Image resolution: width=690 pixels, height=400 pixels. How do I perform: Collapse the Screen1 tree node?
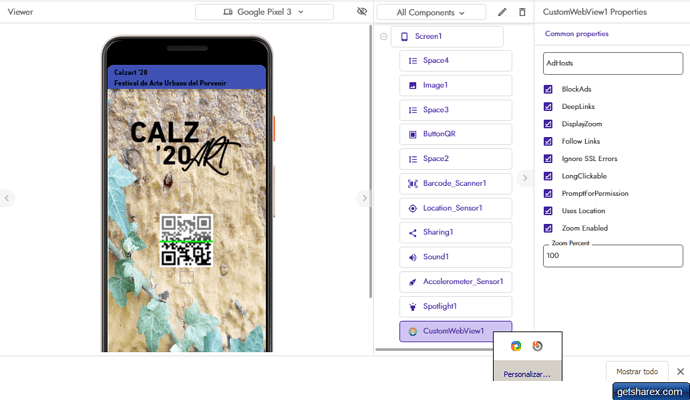click(x=384, y=37)
